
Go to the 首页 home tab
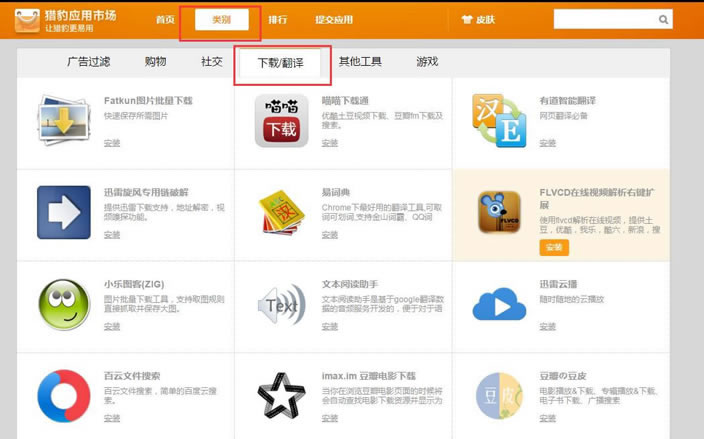click(x=167, y=20)
